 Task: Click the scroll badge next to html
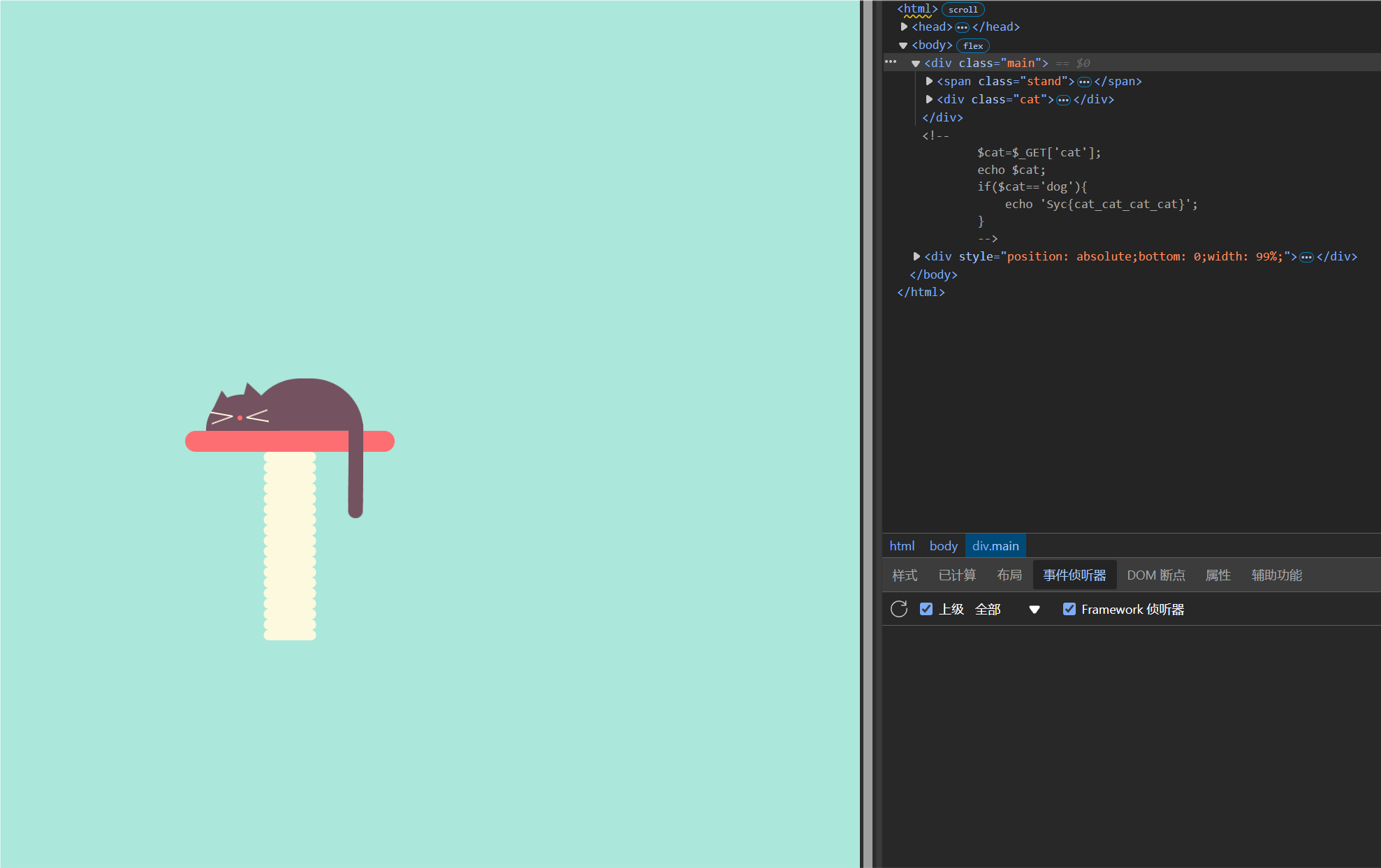(963, 10)
